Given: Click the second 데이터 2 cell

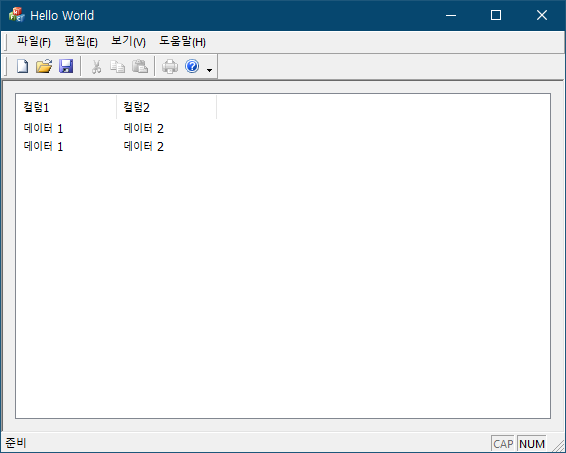Looking at the screenshot, I should tap(144, 146).
